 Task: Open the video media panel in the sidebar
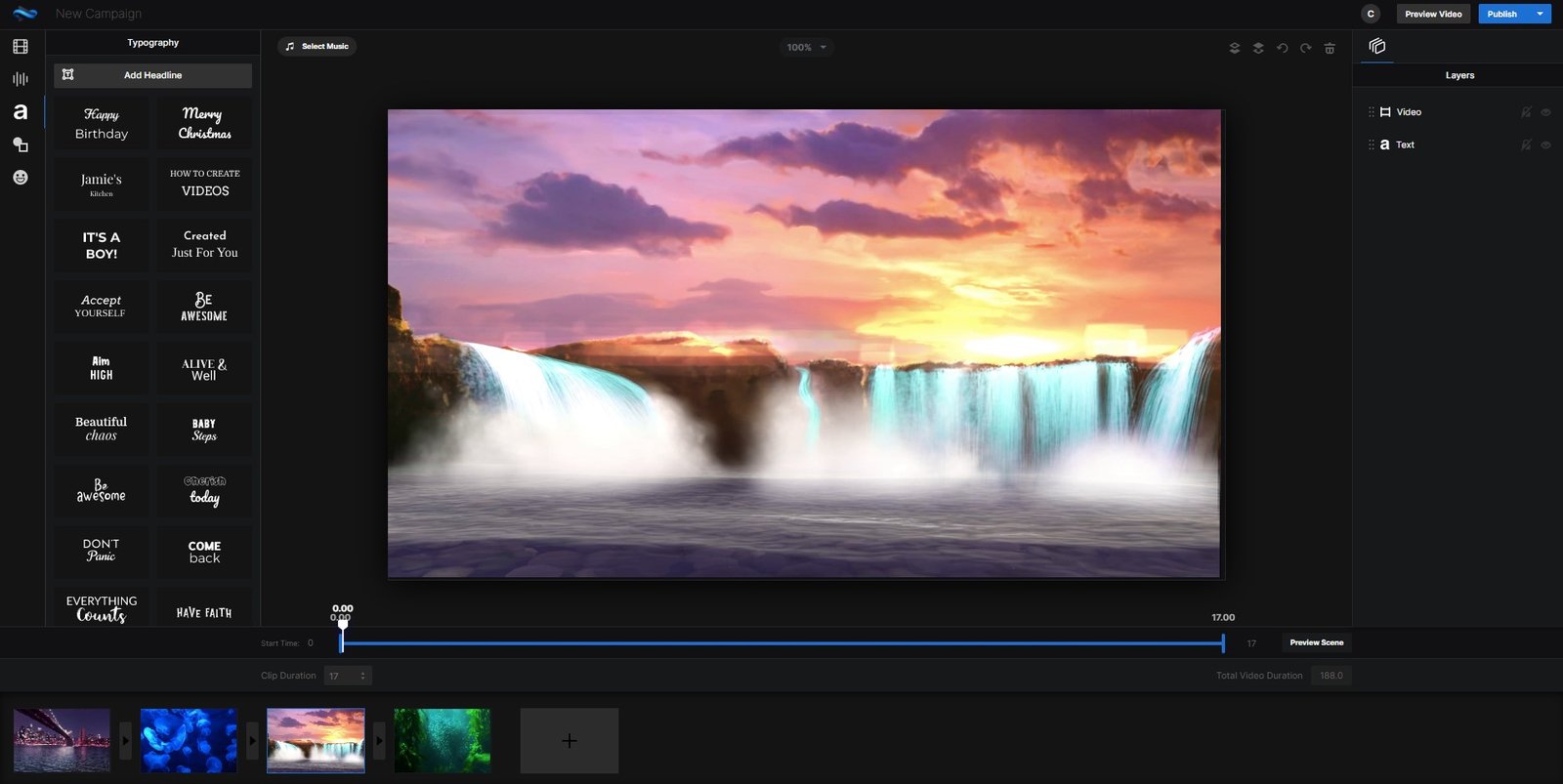21,46
